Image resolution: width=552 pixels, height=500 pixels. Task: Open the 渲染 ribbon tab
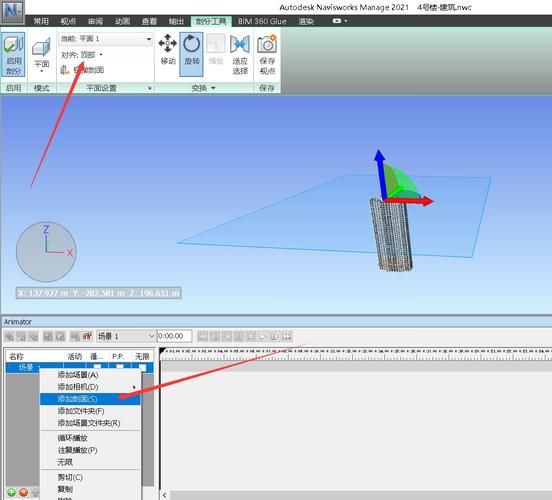[306, 21]
